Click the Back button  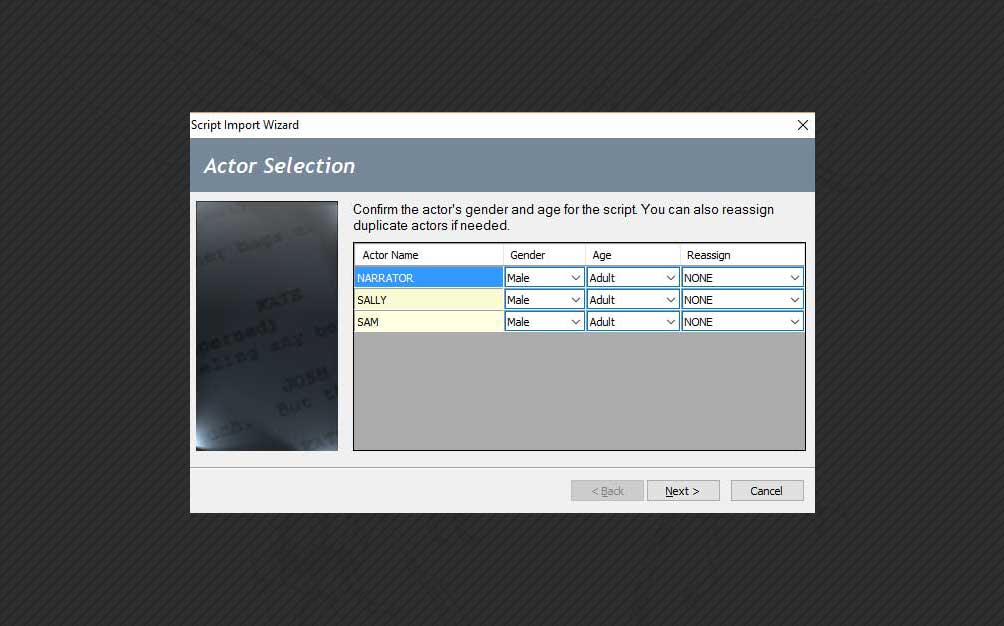coord(607,490)
